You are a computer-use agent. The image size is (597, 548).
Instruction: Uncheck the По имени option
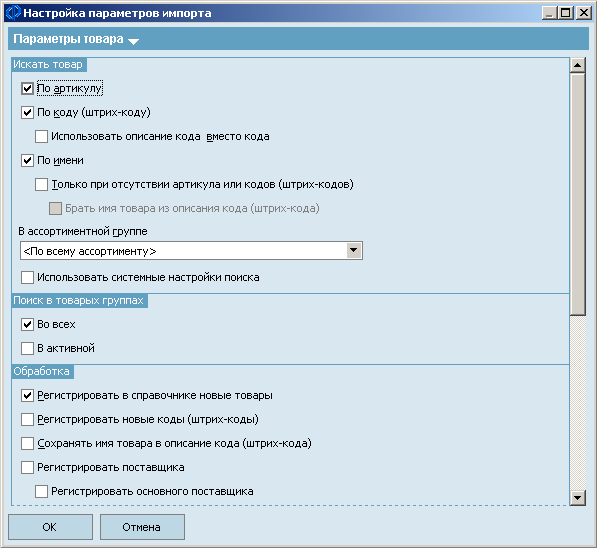[x=27, y=160]
